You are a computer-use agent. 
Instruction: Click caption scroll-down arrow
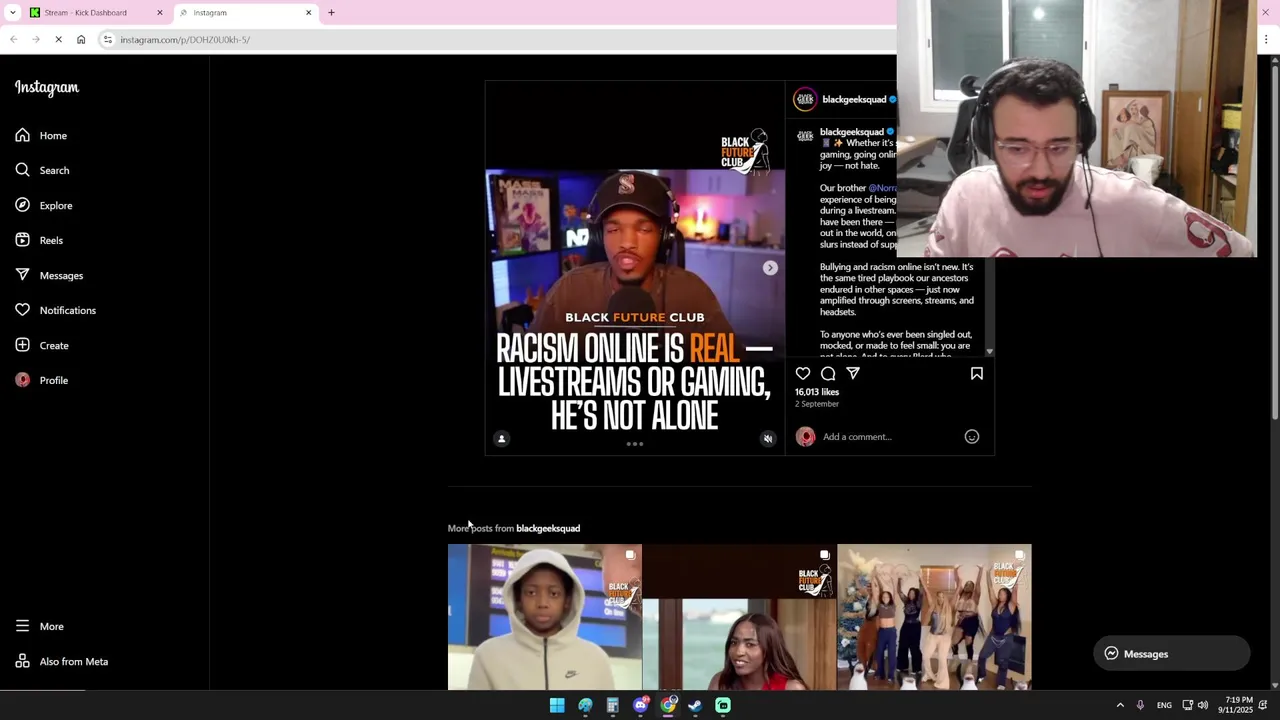tap(990, 352)
